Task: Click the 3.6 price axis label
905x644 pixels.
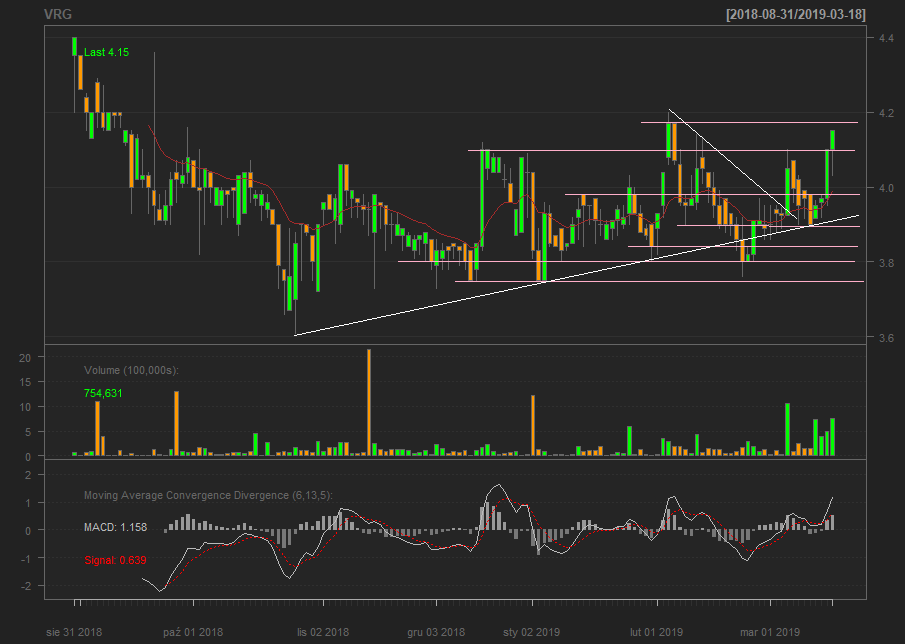Action: click(886, 337)
